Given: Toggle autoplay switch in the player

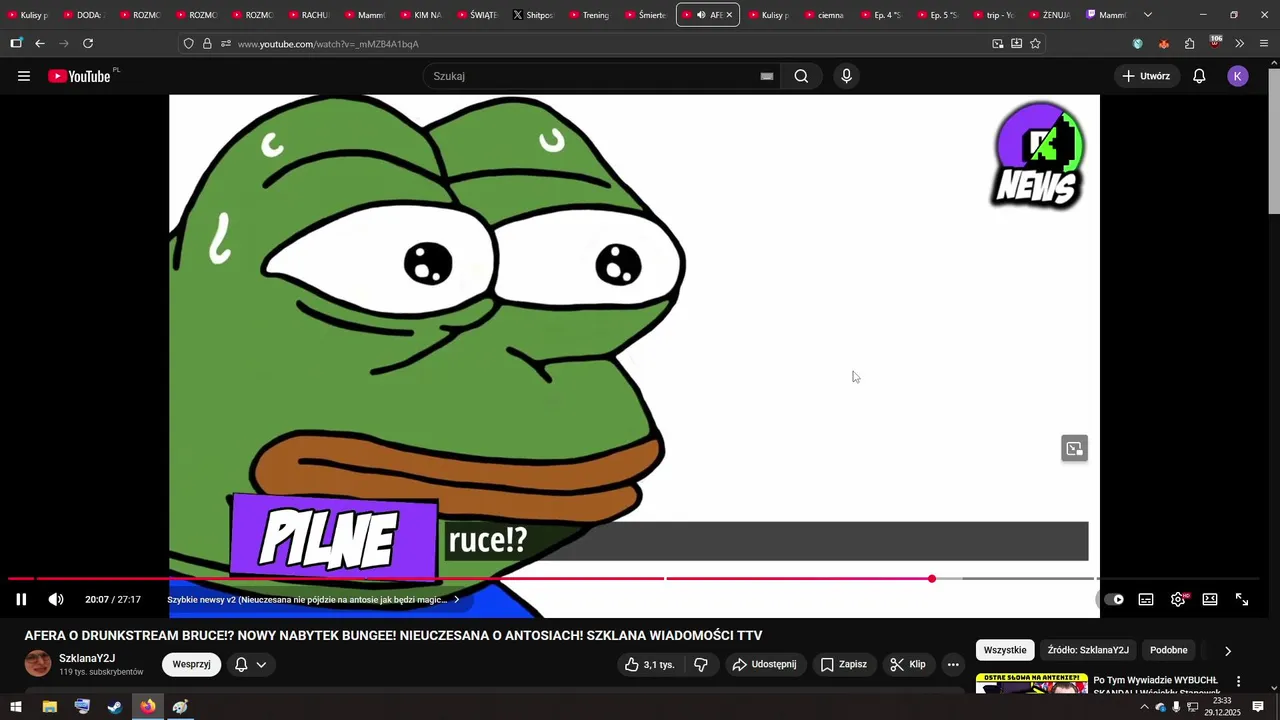Looking at the screenshot, I should [x=1114, y=599].
